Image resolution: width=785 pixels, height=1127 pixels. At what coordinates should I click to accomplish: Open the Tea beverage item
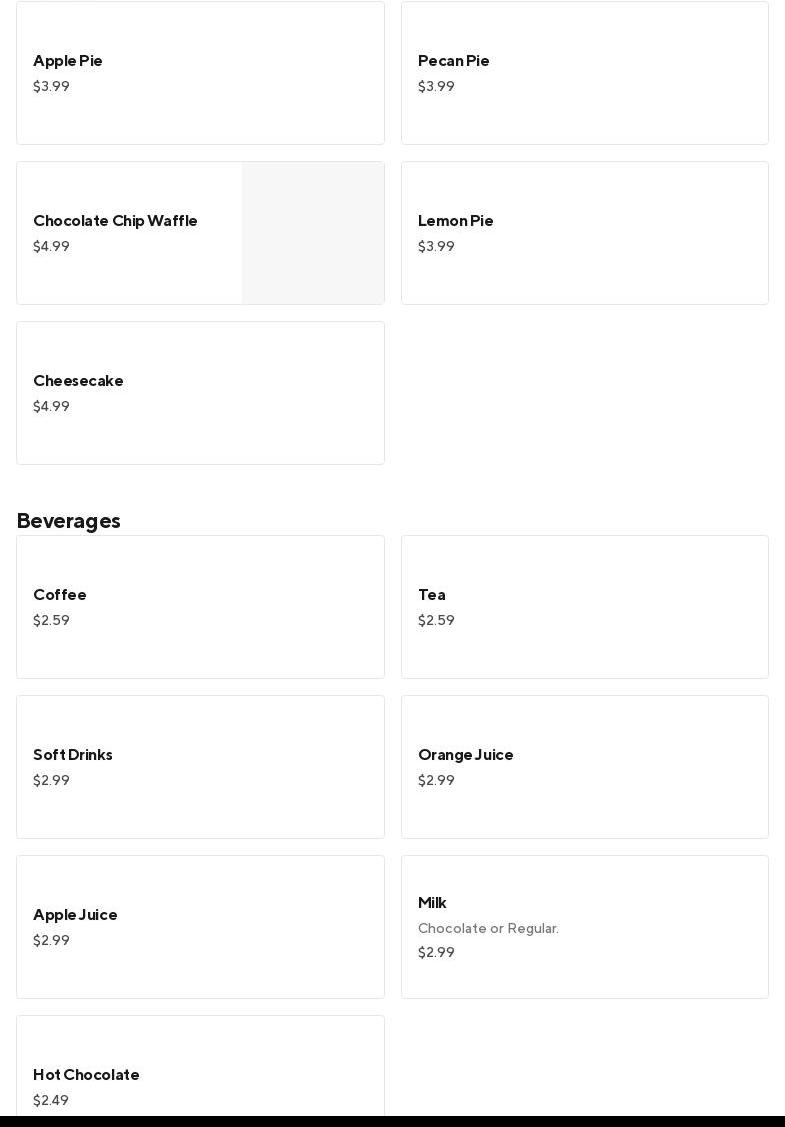click(584, 607)
